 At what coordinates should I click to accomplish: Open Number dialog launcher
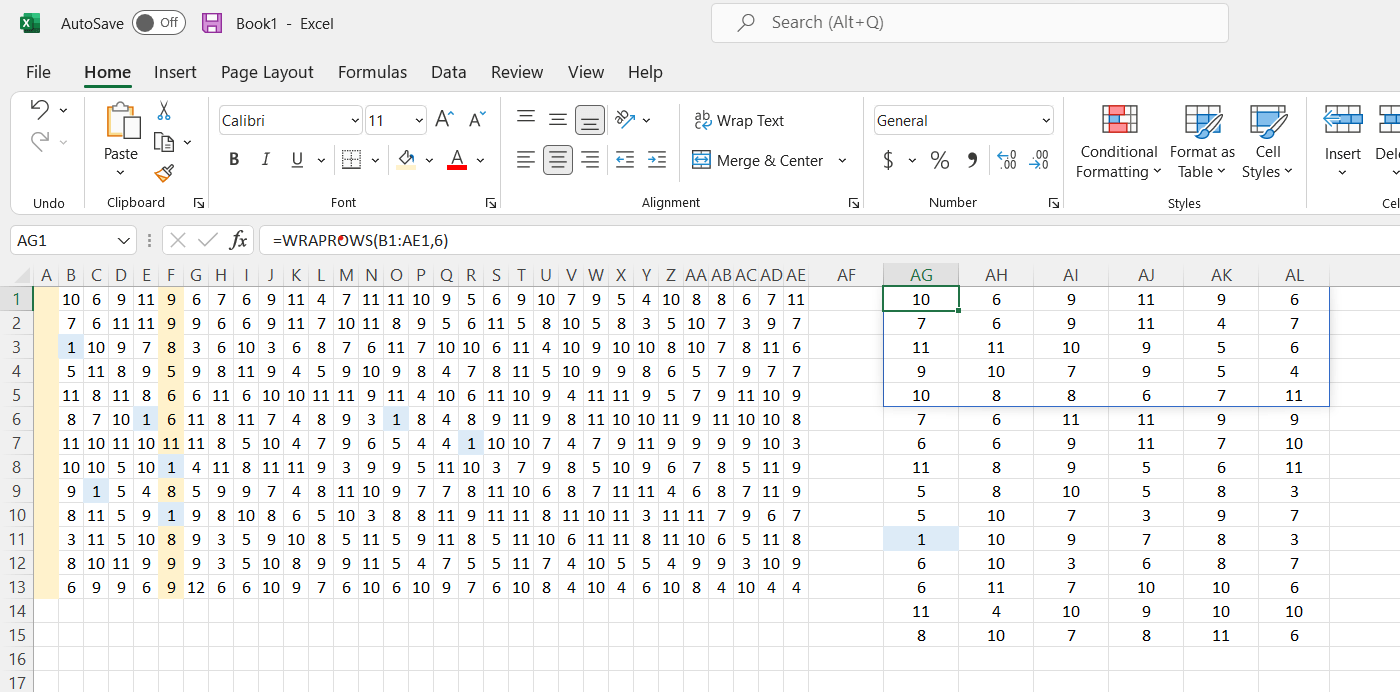click(x=1054, y=203)
